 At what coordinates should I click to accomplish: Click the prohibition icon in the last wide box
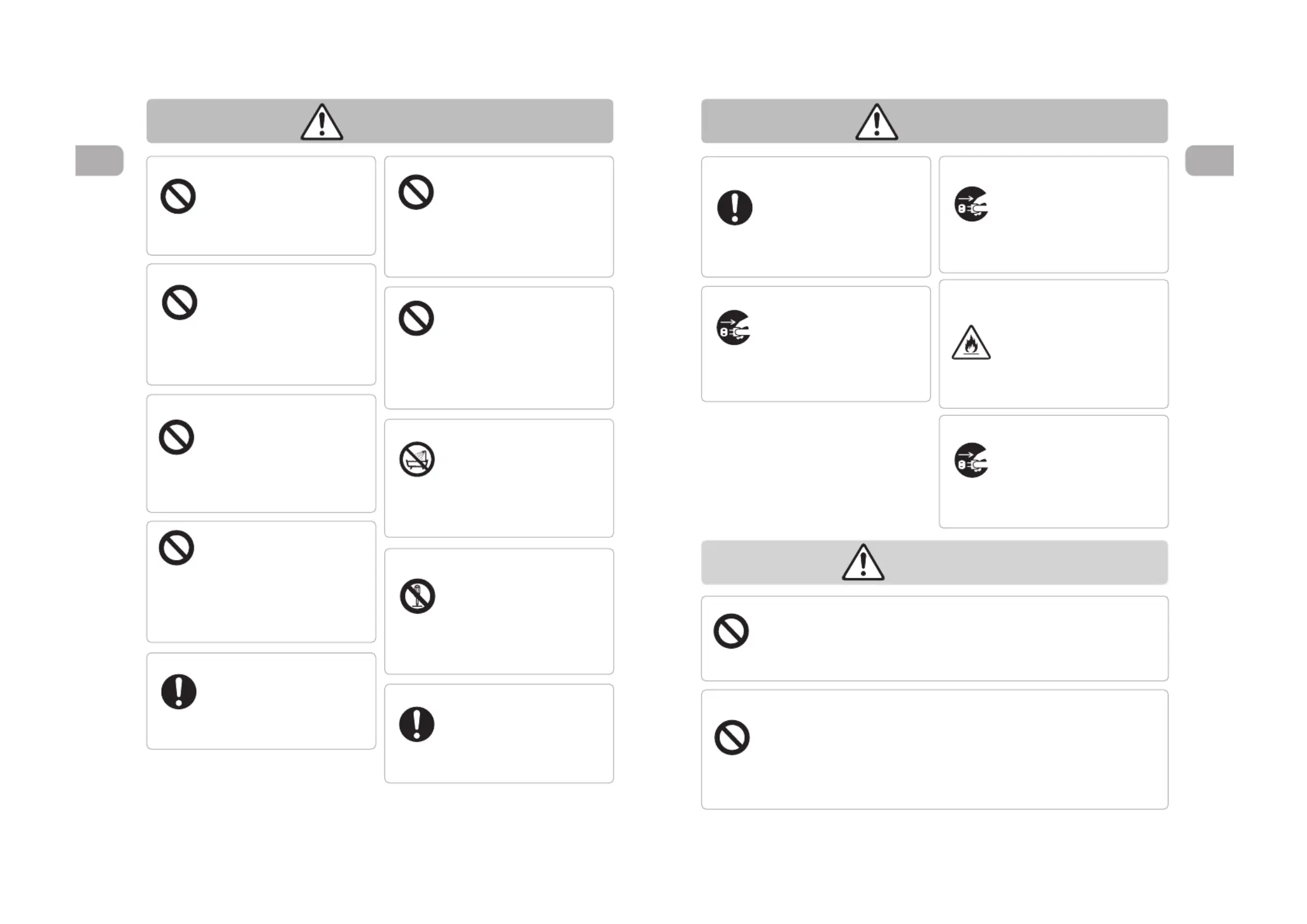tap(732, 738)
